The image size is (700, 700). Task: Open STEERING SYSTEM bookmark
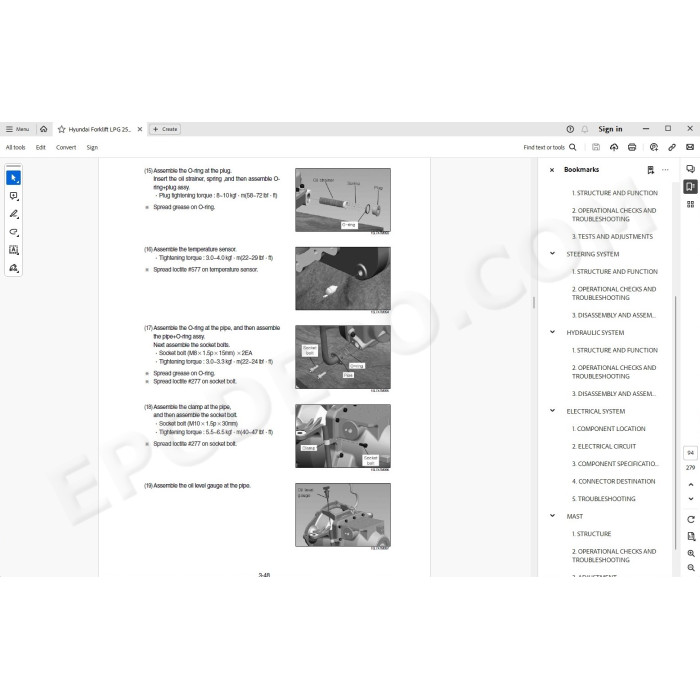click(593, 254)
